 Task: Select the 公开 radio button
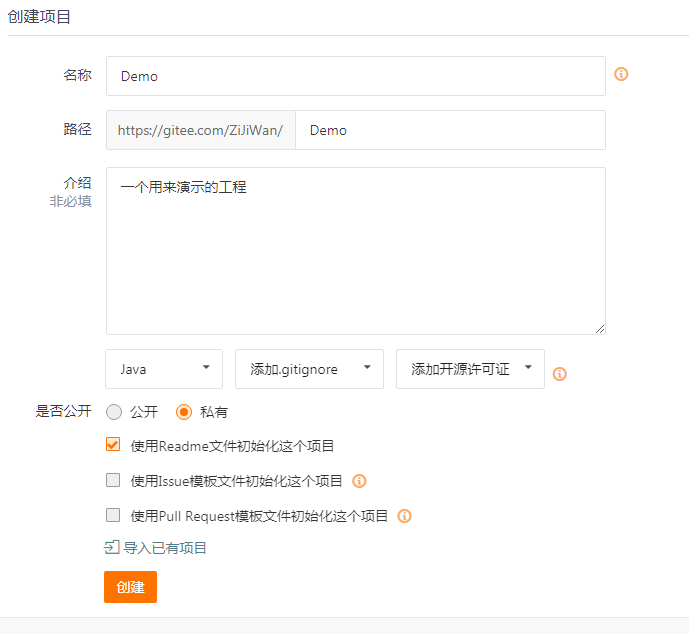pyautogui.click(x=114, y=412)
